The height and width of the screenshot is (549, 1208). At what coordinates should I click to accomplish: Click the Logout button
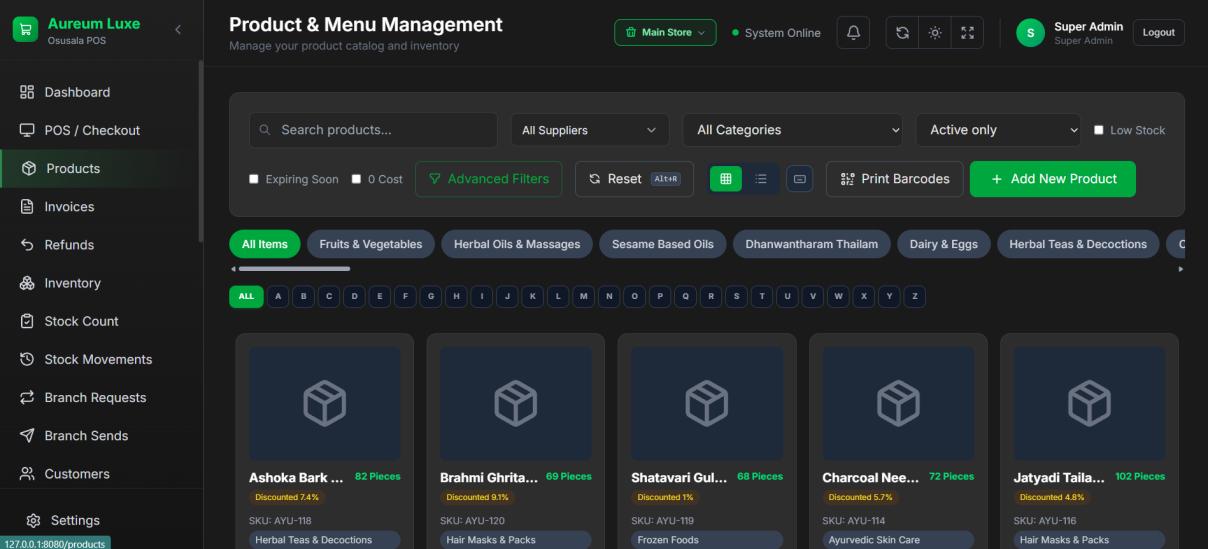(1159, 32)
